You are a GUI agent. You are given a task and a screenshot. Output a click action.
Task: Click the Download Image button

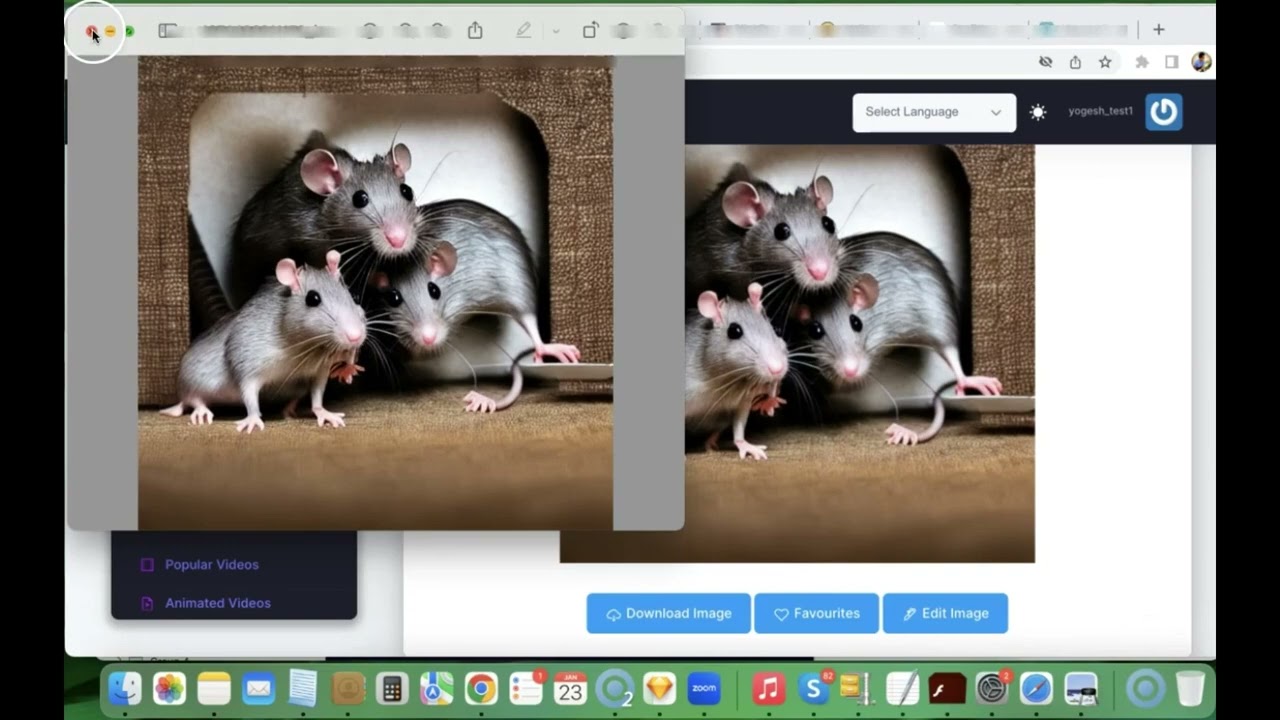668,613
